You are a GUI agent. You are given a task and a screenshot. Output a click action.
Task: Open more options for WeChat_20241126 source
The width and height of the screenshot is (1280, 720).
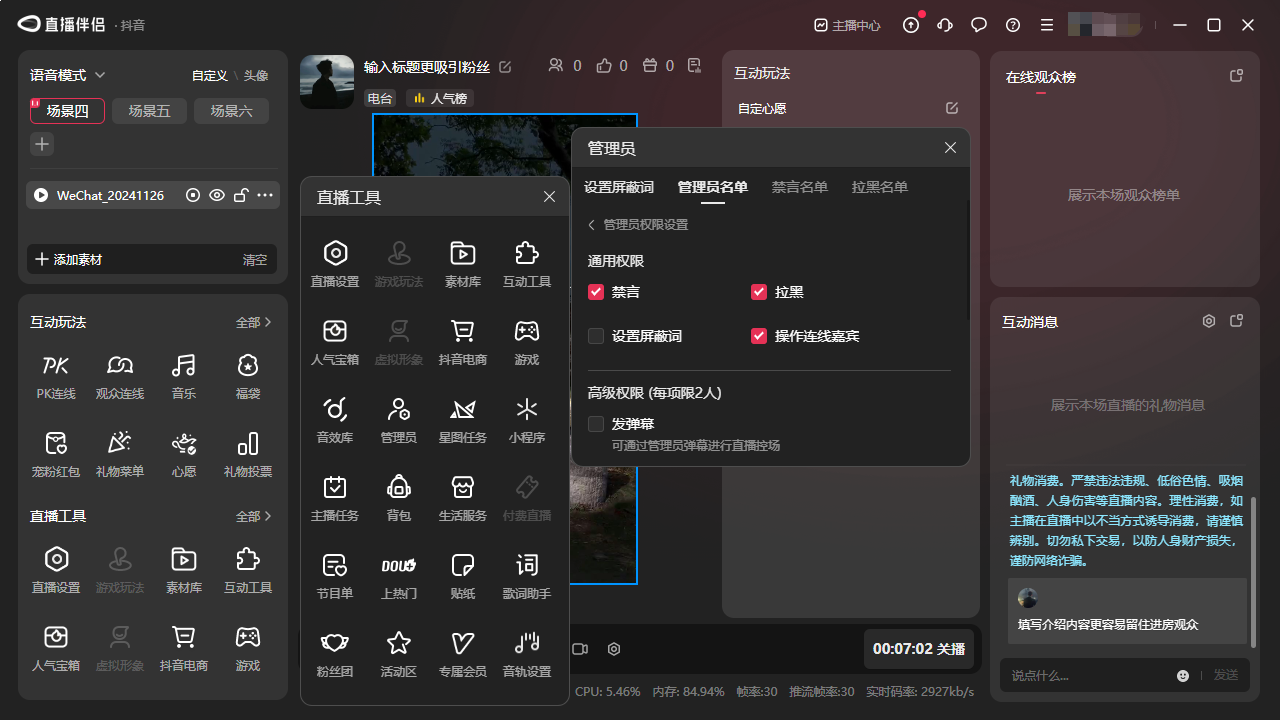[265, 195]
